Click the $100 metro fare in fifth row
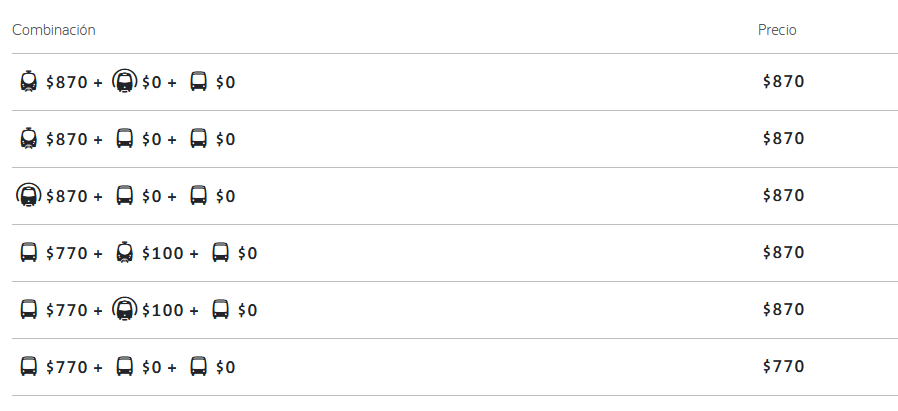 (x=163, y=310)
